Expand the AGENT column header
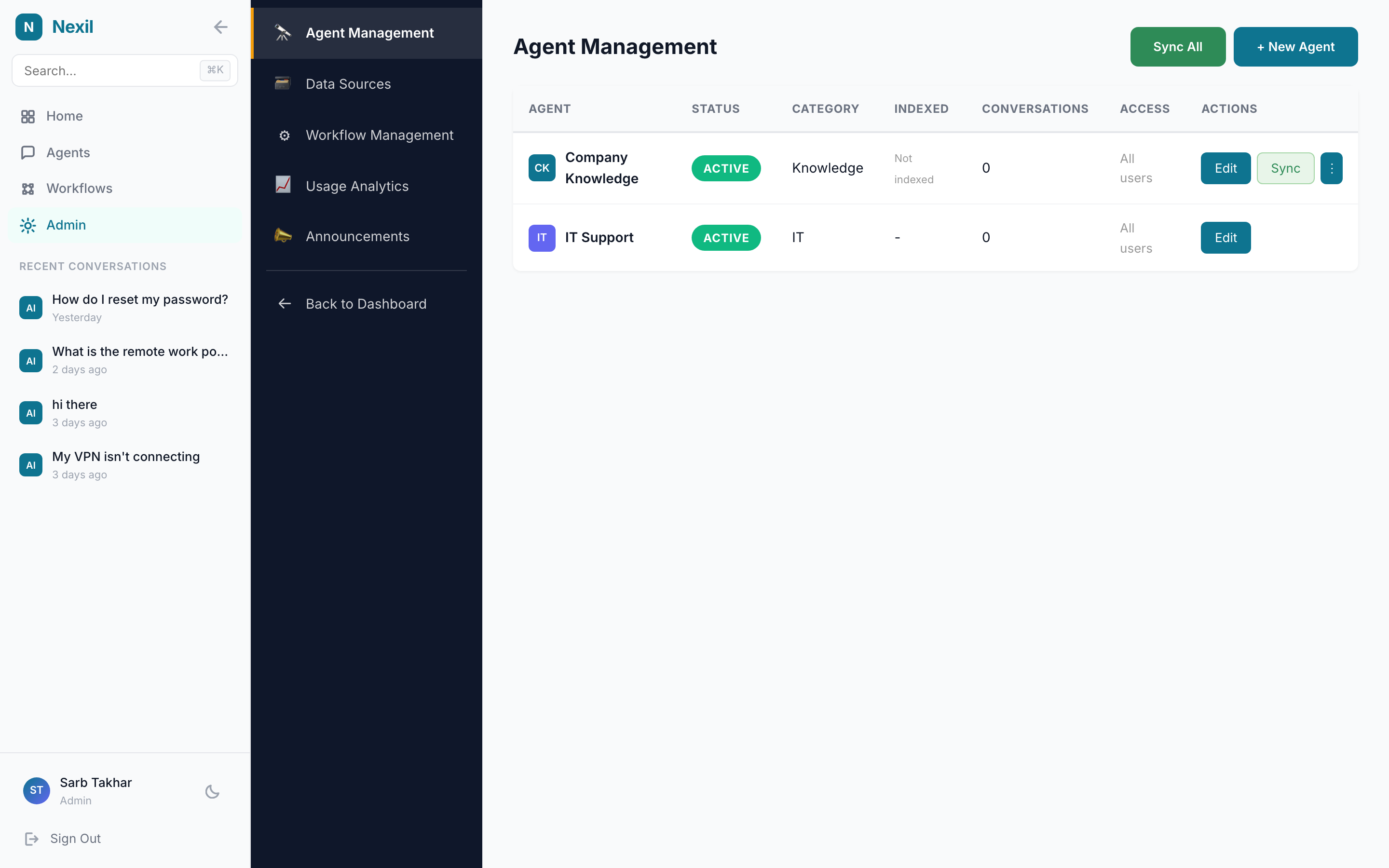The width and height of the screenshot is (1389, 868). tap(549, 108)
